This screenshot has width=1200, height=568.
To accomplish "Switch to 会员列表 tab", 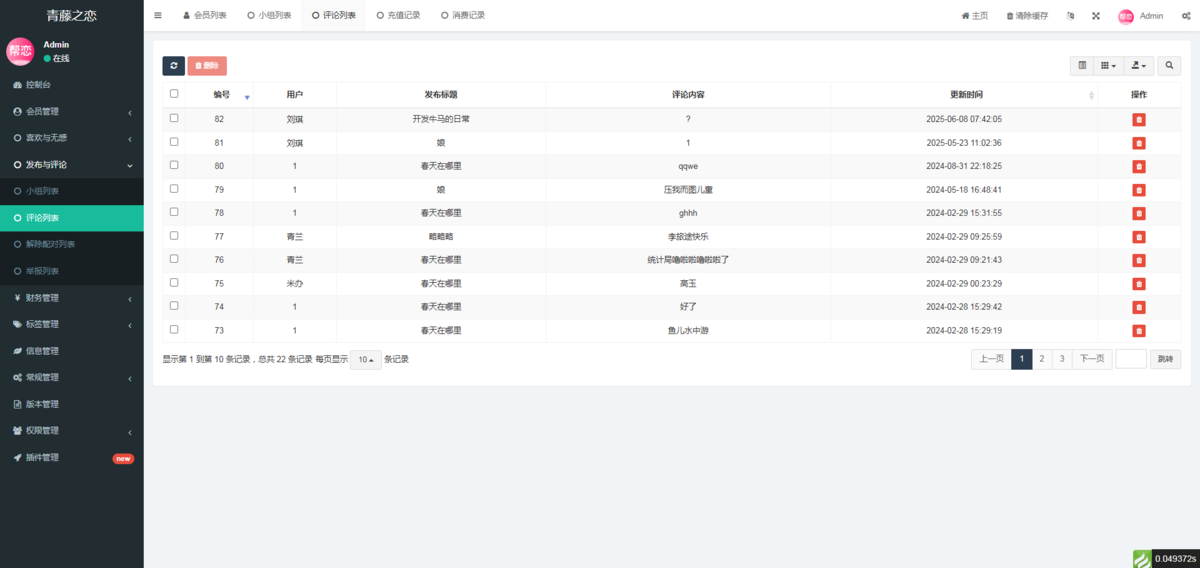I will (x=205, y=16).
